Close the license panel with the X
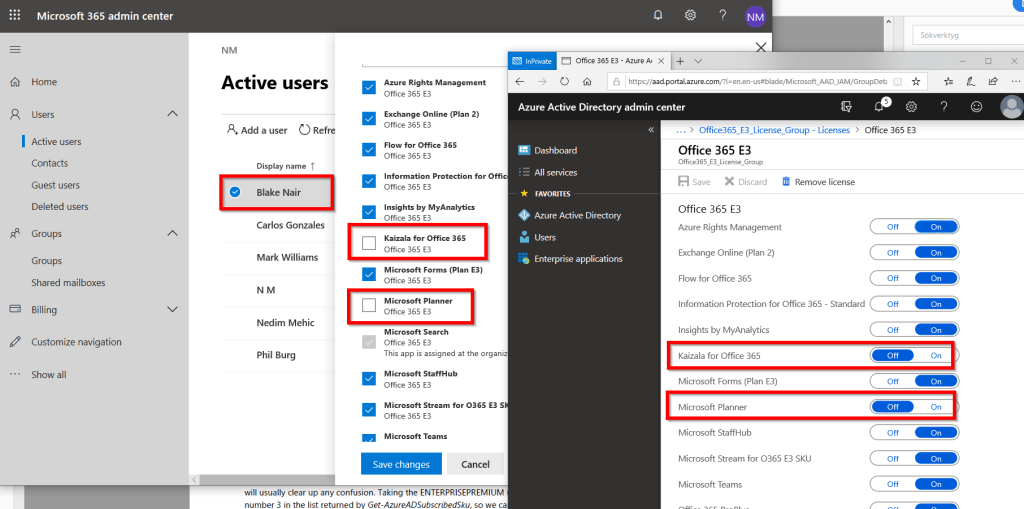Screen dimensions: 1024x509 (x=760, y=47)
